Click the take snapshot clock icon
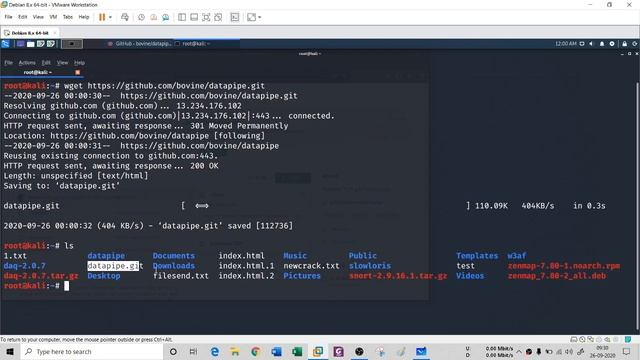Viewport: 640px width, 360px height. (x=141, y=17)
